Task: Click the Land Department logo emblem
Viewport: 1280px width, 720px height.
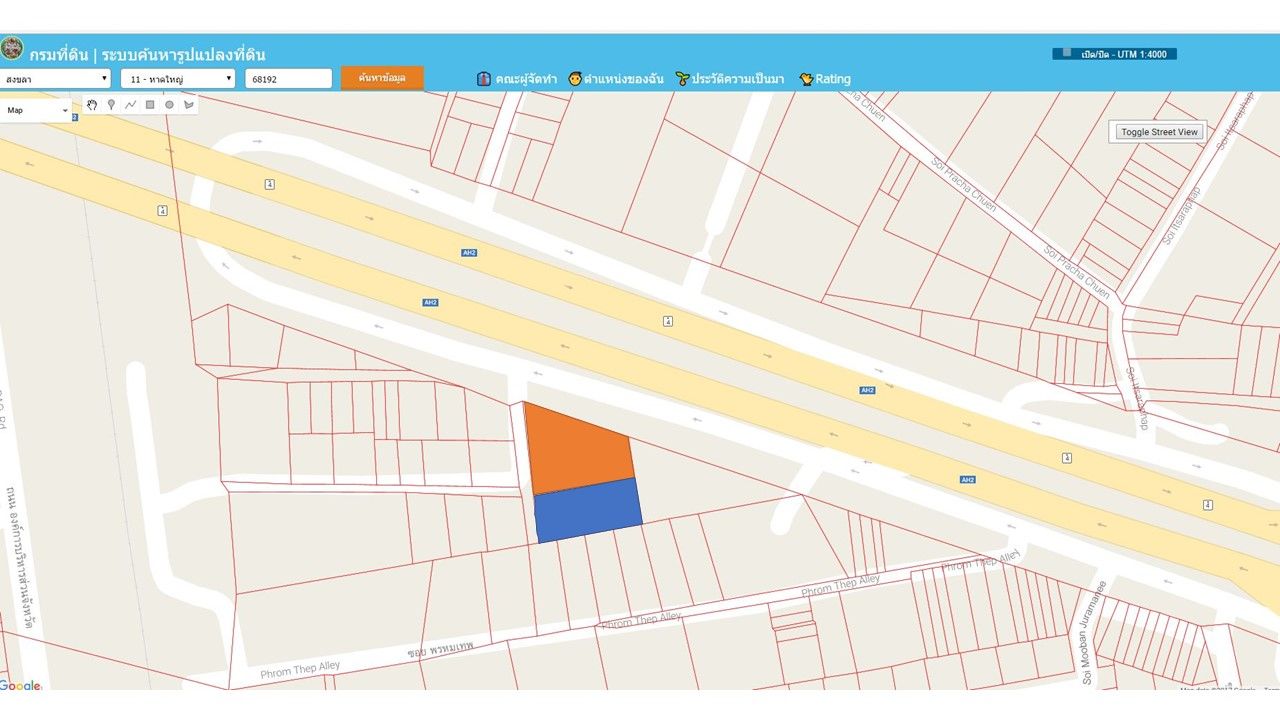Action: pyautogui.click(x=12, y=49)
